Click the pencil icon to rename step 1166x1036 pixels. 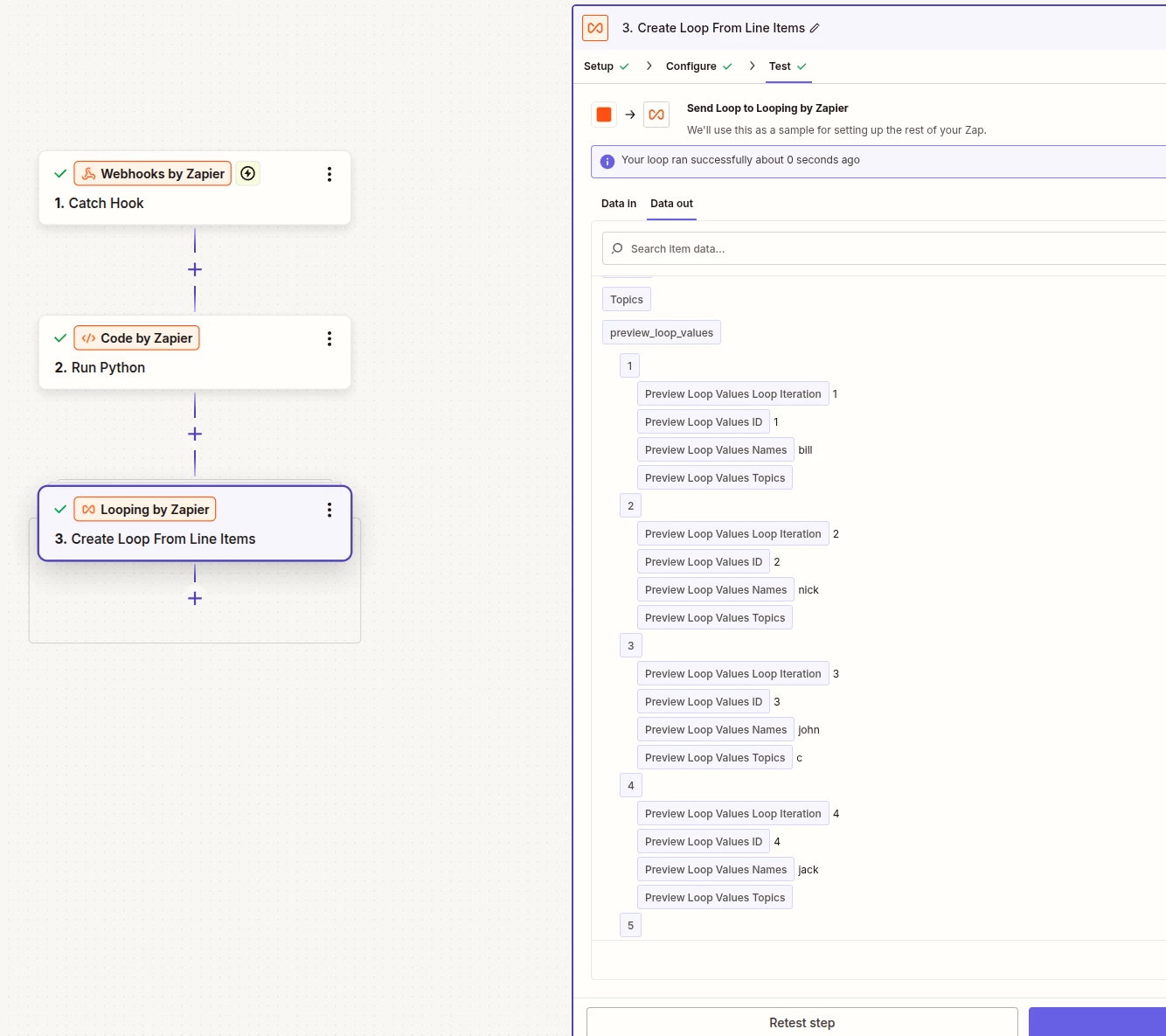(x=815, y=28)
